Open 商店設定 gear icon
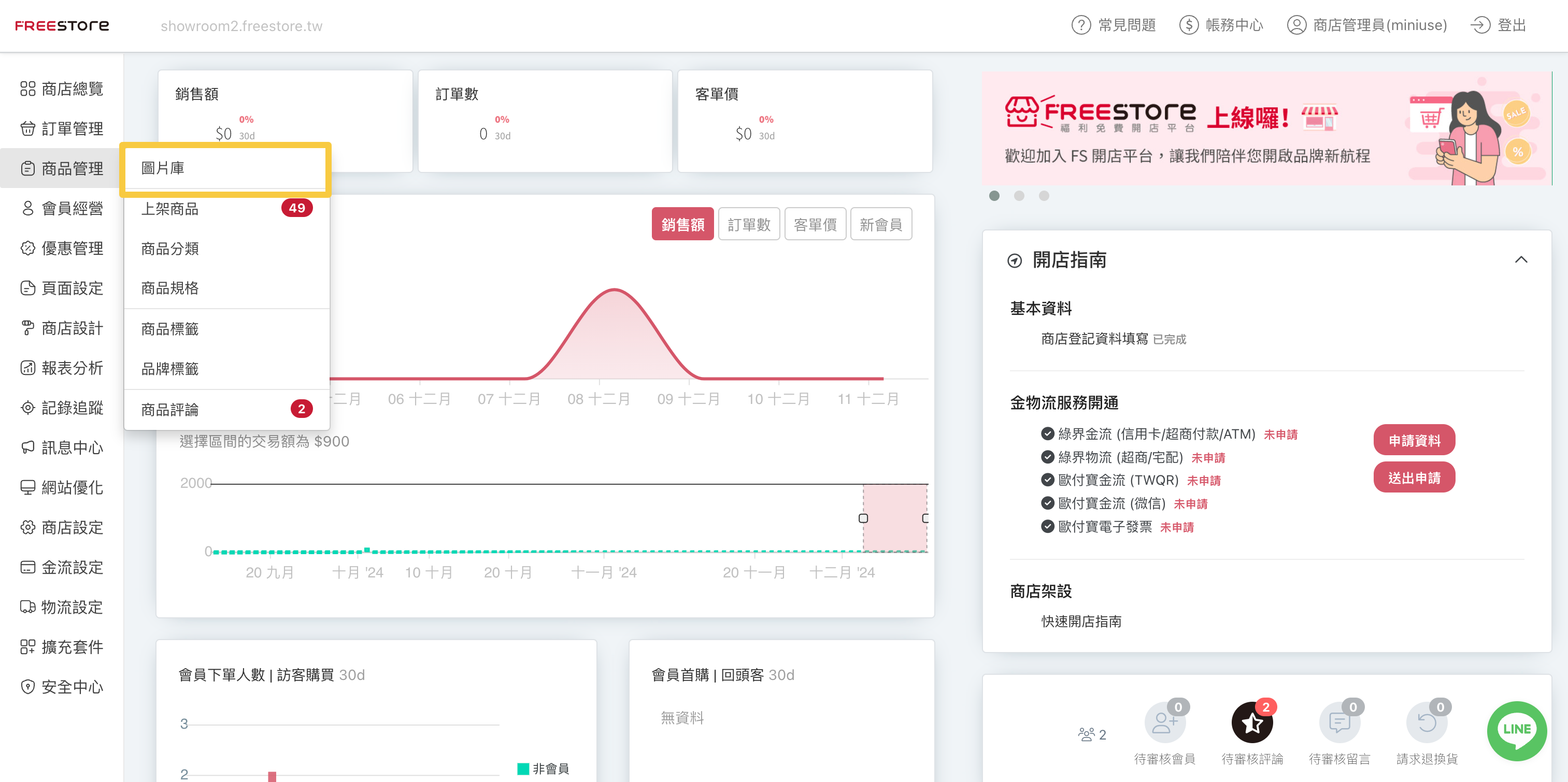1568x782 pixels. (x=27, y=527)
